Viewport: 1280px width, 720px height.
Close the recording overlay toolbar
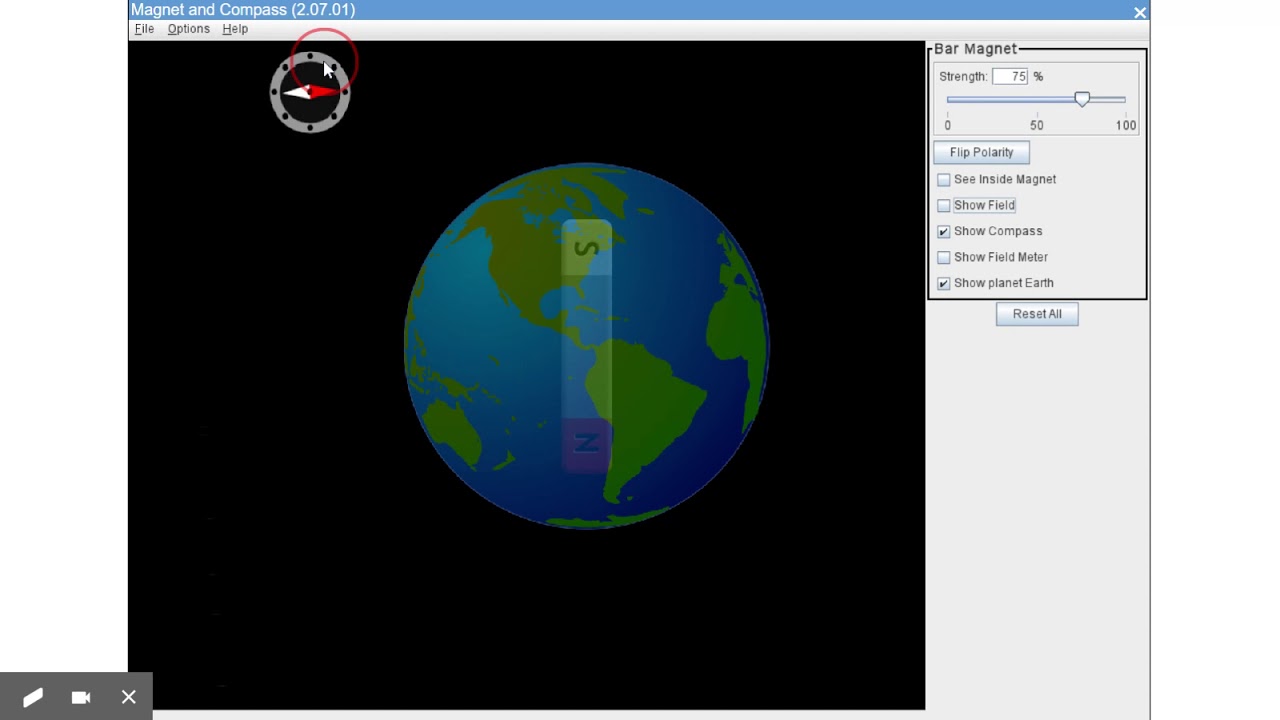click(129, 697)
